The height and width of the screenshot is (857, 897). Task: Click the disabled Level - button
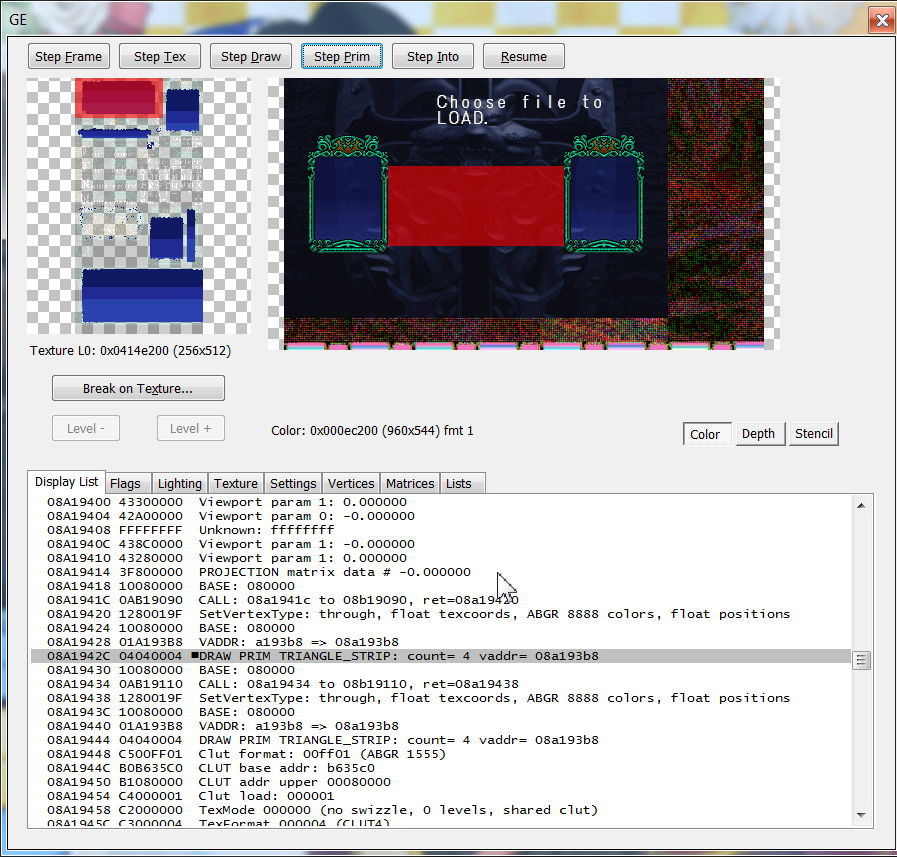pos(86,428)
